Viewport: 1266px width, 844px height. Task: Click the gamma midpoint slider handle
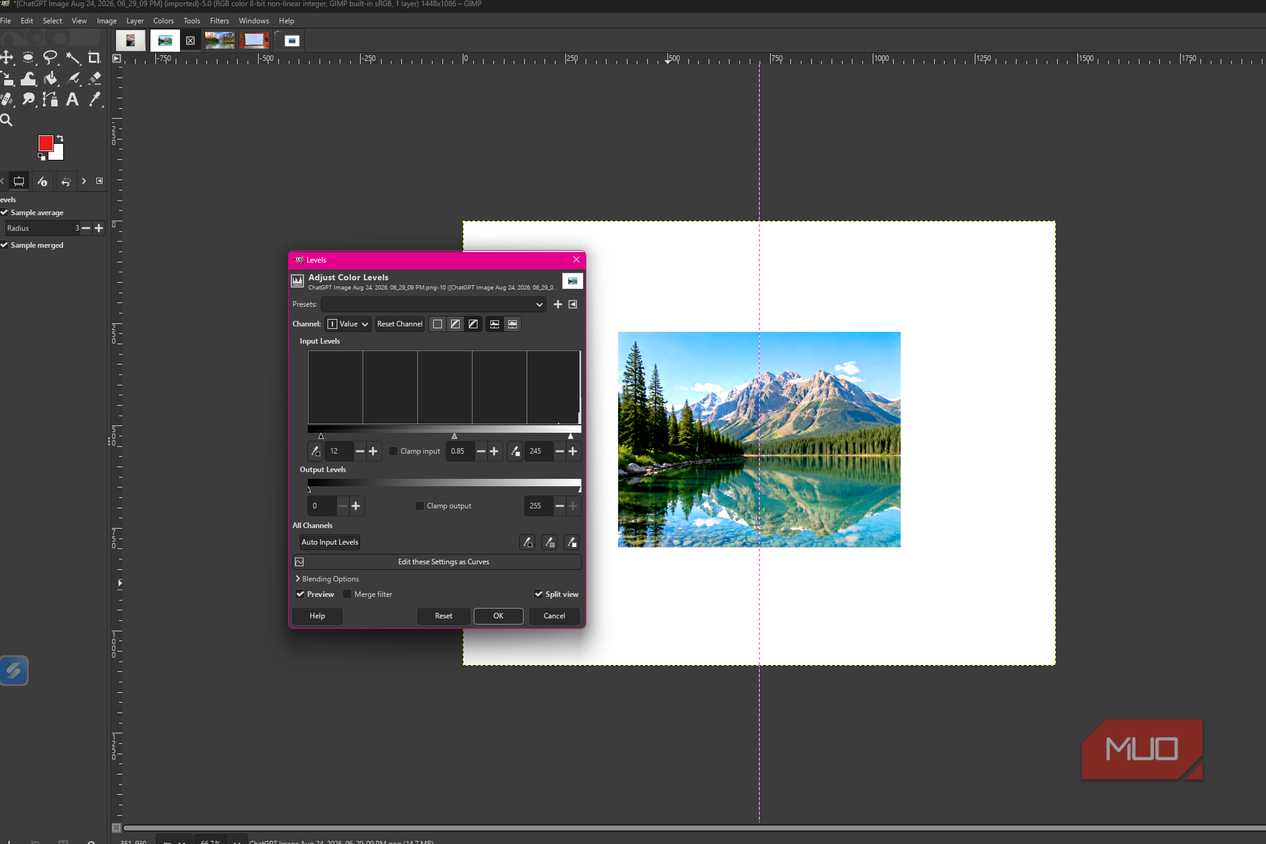tap(455, 436)
